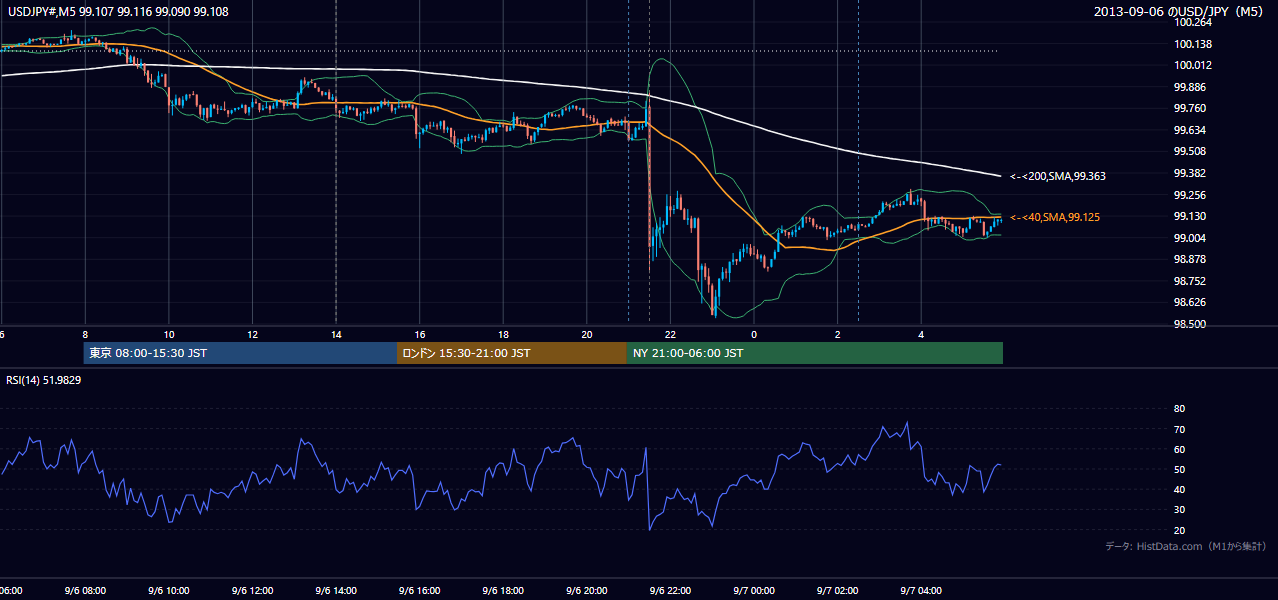Click hour 14 on the price chart axis
Screen dimensions: 1278x600
(336, 334)
